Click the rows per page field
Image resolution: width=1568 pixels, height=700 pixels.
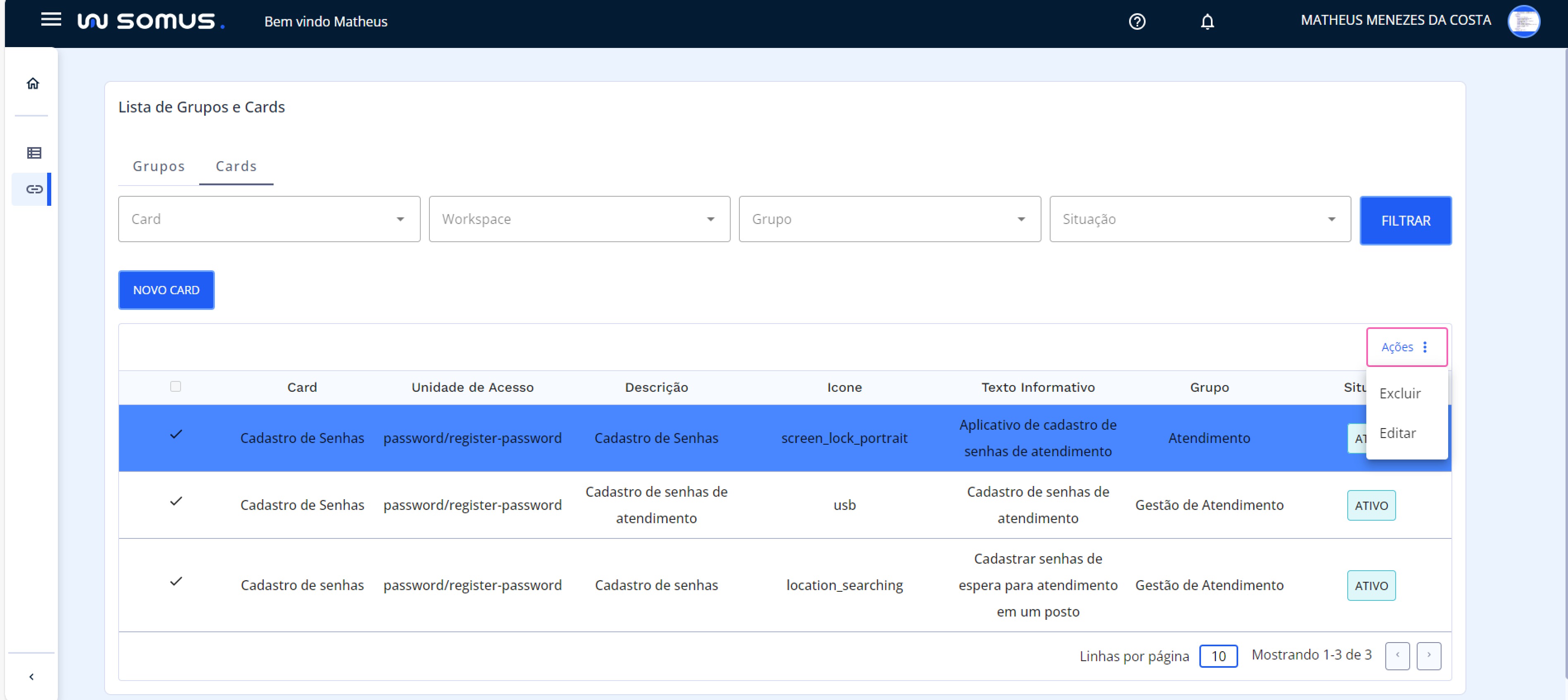coord(1218,656)
